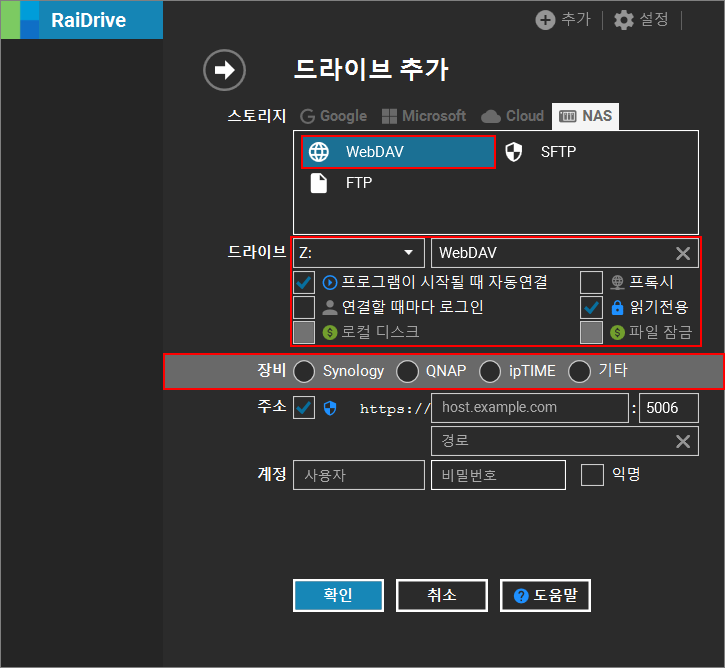Choose WebDAV from the storage list
Viewport: 725px width, 668px height.
398,152
